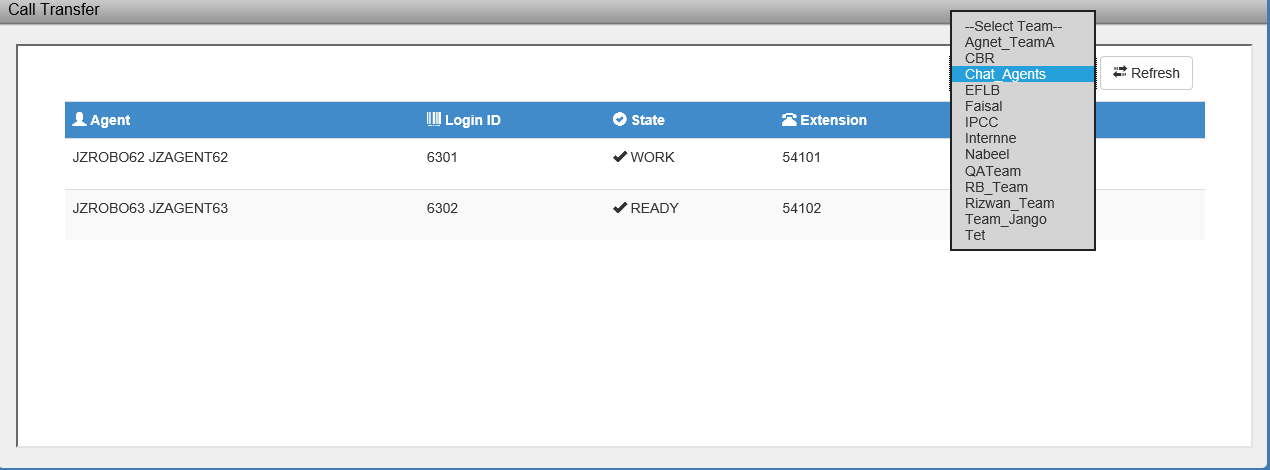
Task: Choose Rizwan_Team option
Action: click(1009, 203)
